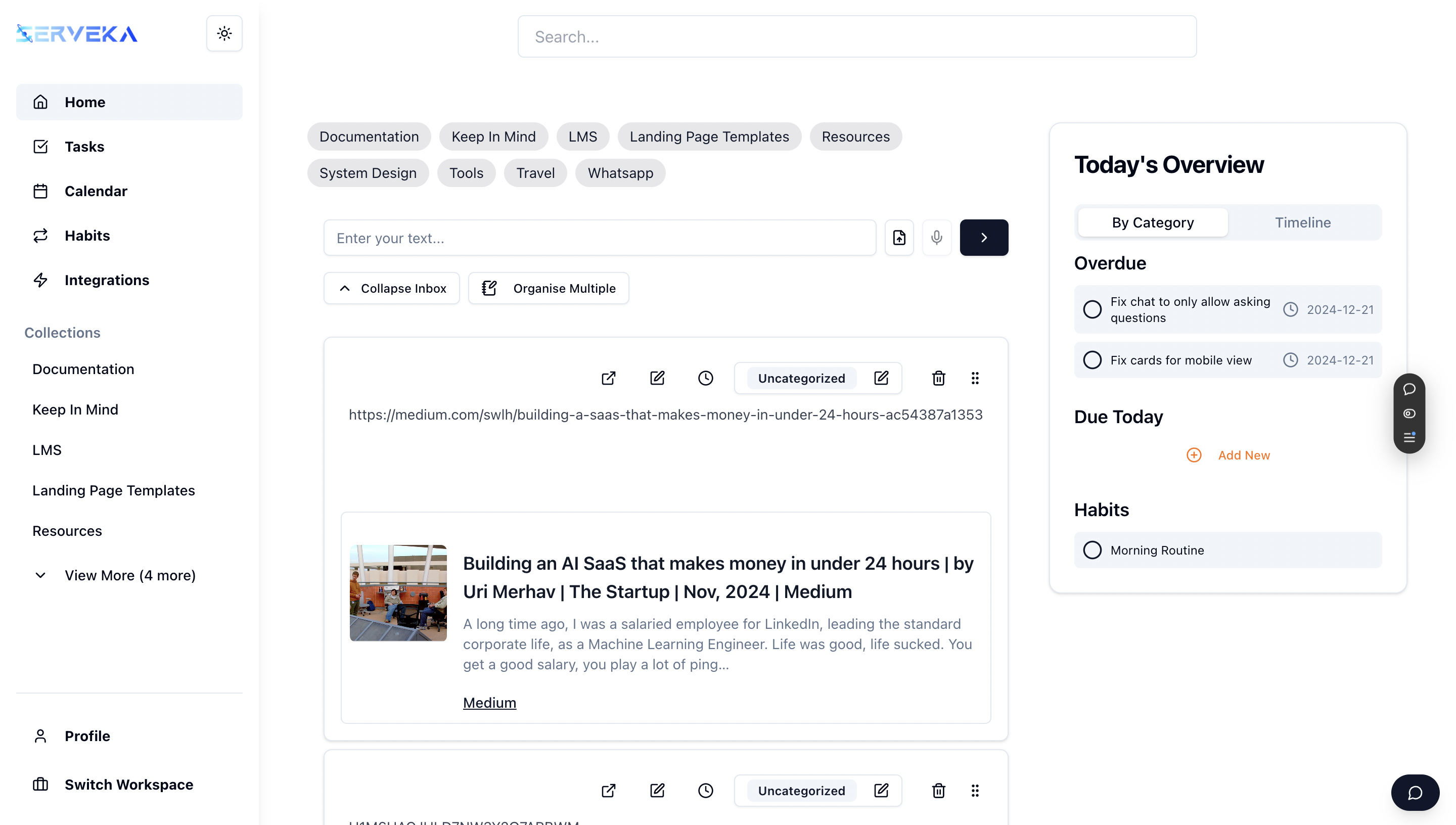Check off 'Fix chat to only allow asking questions'

point(1091,309)
